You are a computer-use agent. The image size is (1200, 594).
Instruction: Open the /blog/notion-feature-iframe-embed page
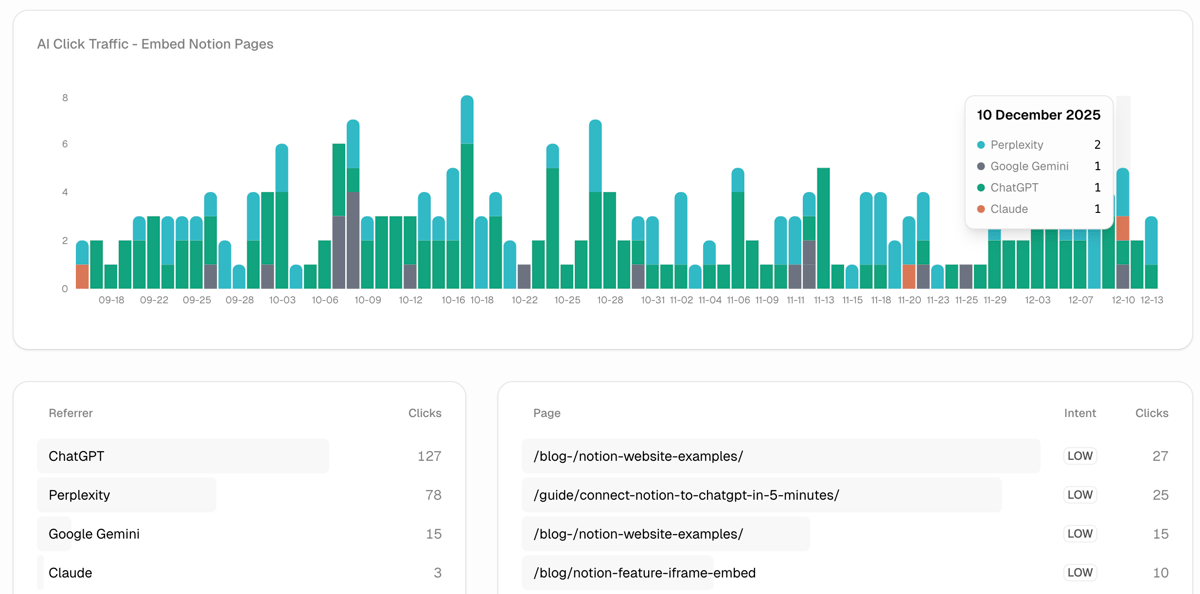645,573
